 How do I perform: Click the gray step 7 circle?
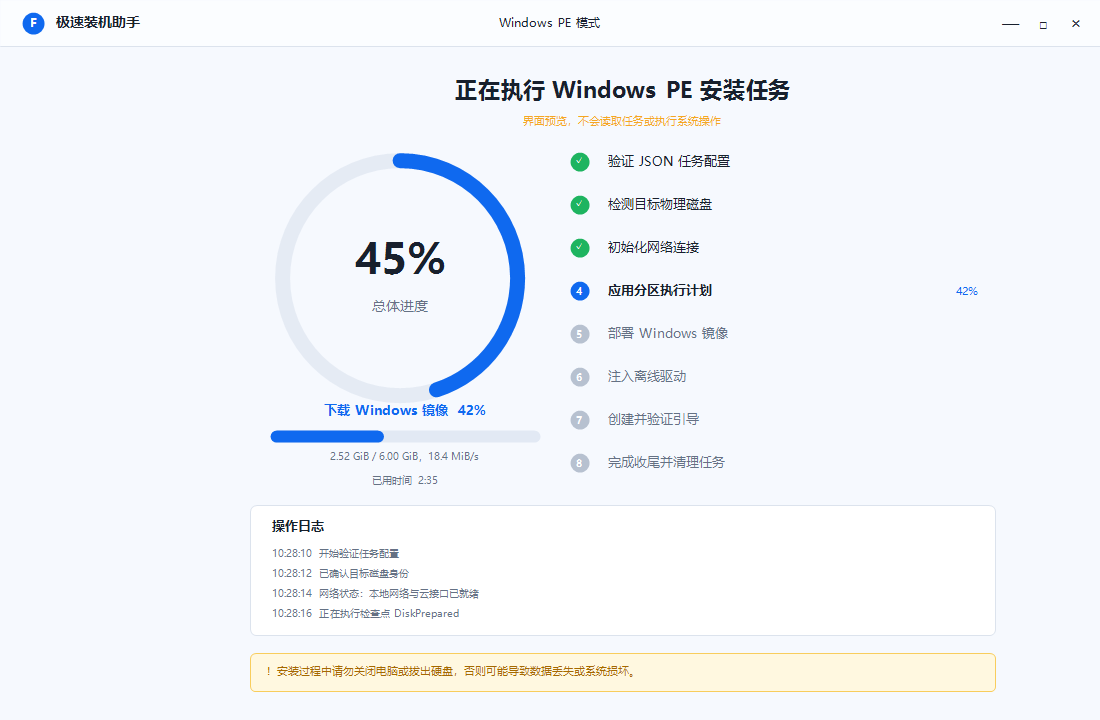(x=579, y=420)
